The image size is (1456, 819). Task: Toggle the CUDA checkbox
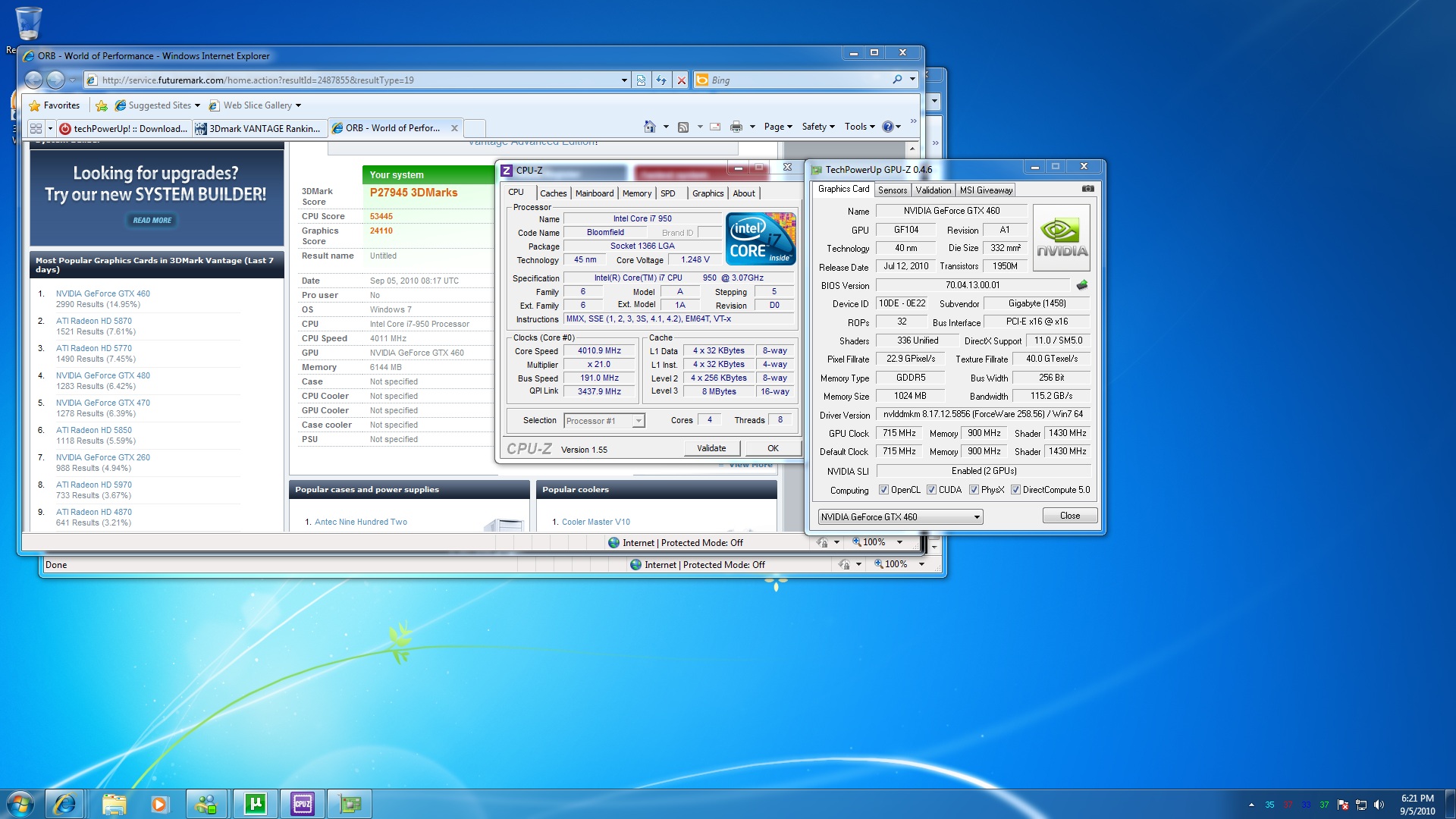(x=931, y=490)
